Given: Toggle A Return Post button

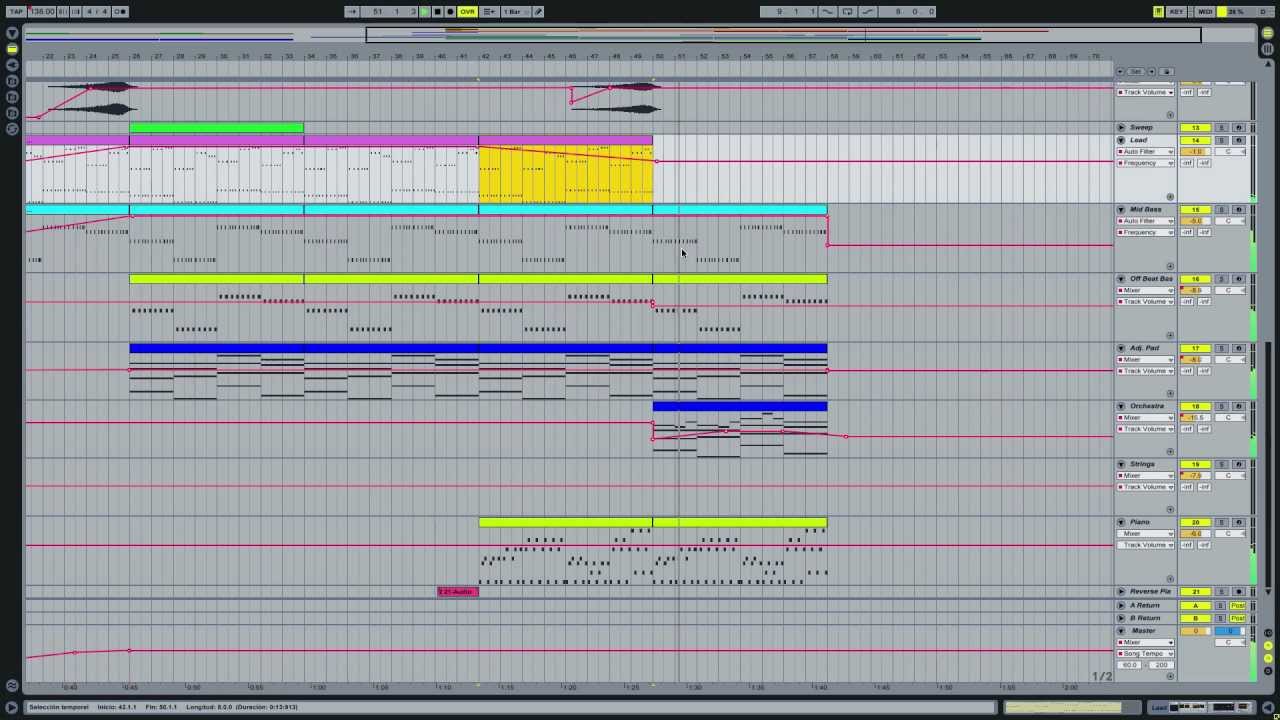Looking at the screenshot, I should [x=1238, y=606].
